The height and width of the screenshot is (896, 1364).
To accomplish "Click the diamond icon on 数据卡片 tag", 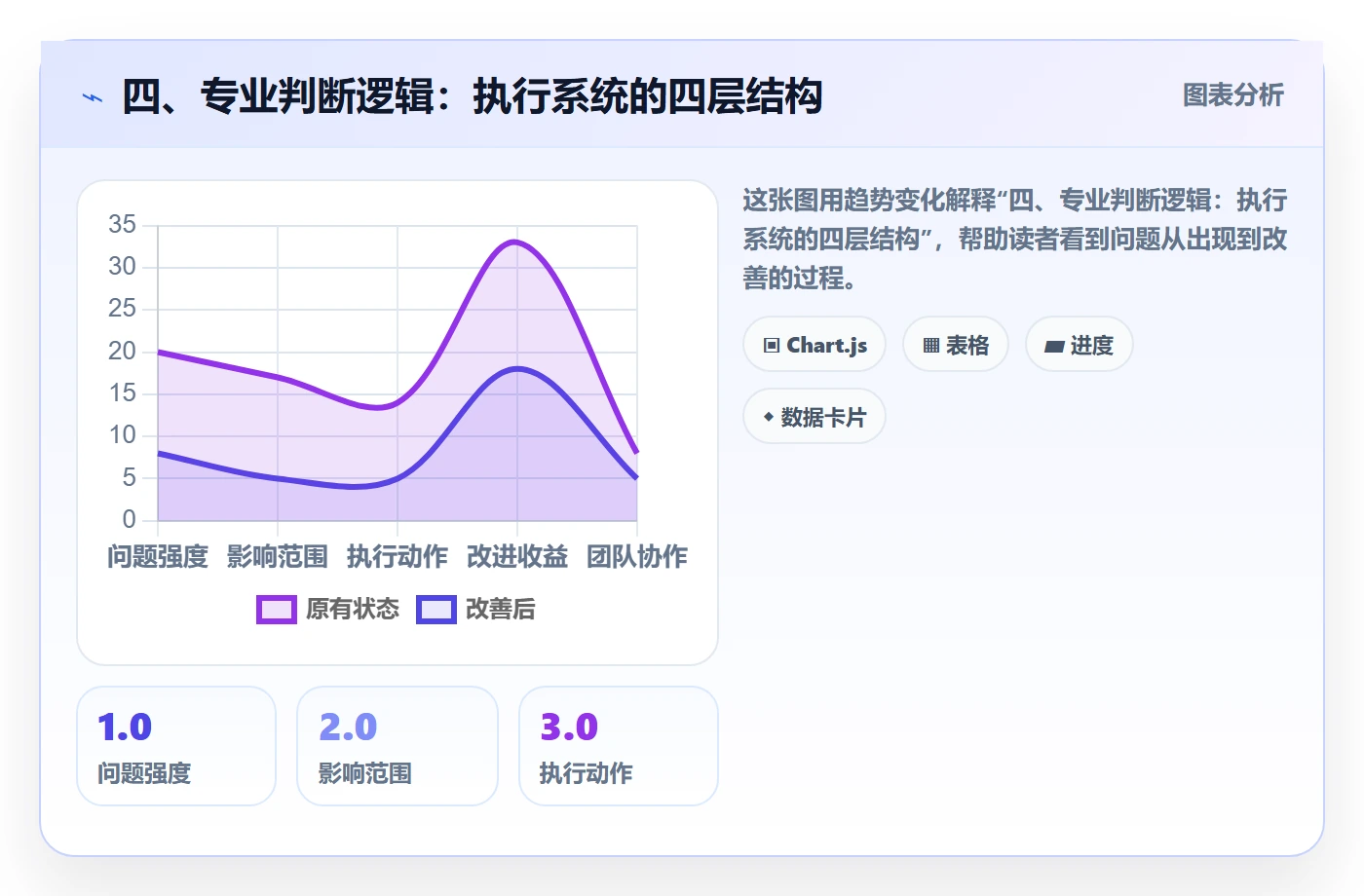I will 769,417.
